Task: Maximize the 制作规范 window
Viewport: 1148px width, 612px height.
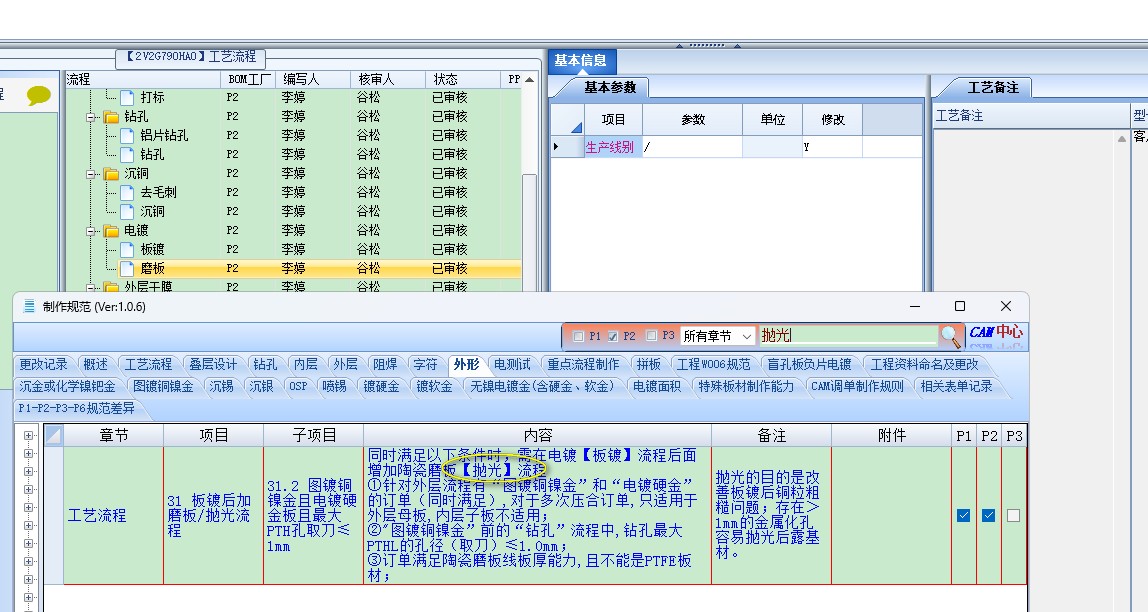Action: click(960, 306)
